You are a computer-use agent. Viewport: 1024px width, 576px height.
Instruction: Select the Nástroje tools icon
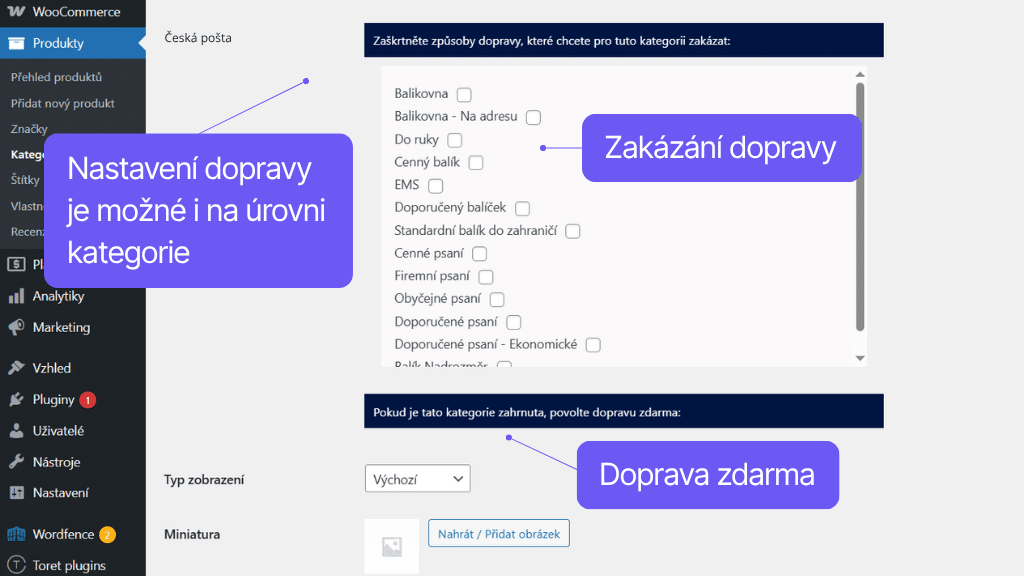tap(14, 461)
